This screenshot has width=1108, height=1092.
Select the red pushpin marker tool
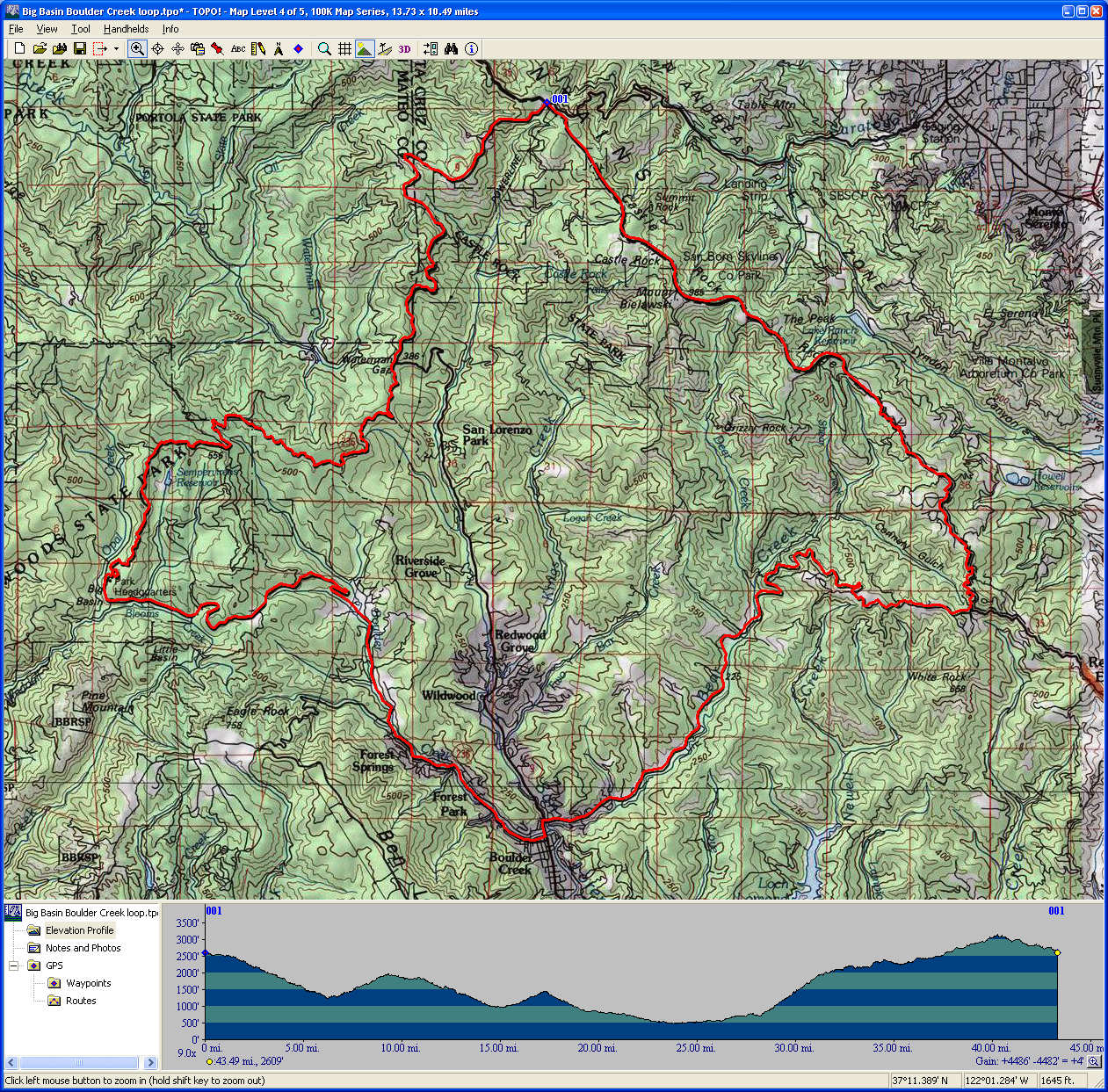[x=217, y=49]
